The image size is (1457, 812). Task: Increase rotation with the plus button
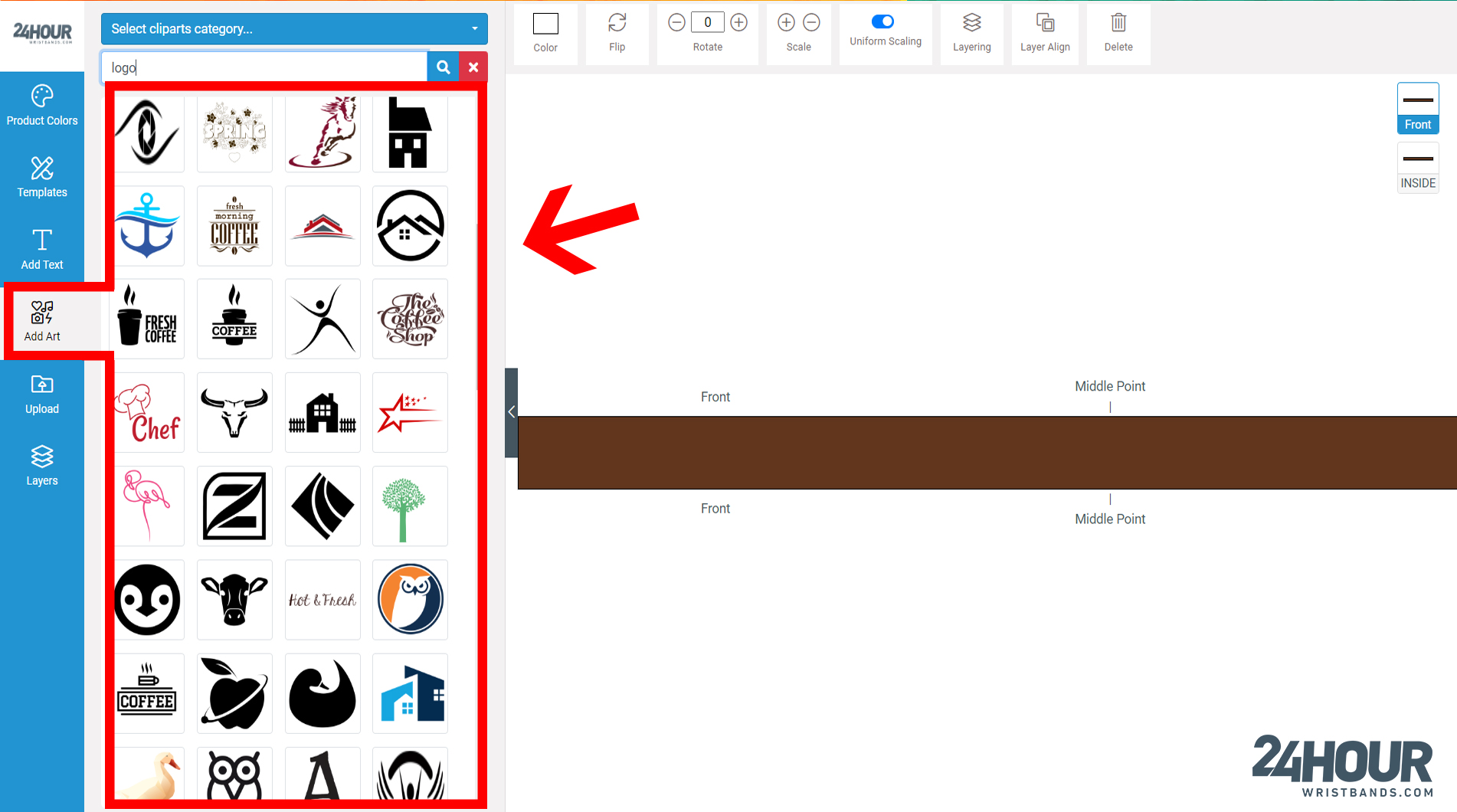pos(738,22)
